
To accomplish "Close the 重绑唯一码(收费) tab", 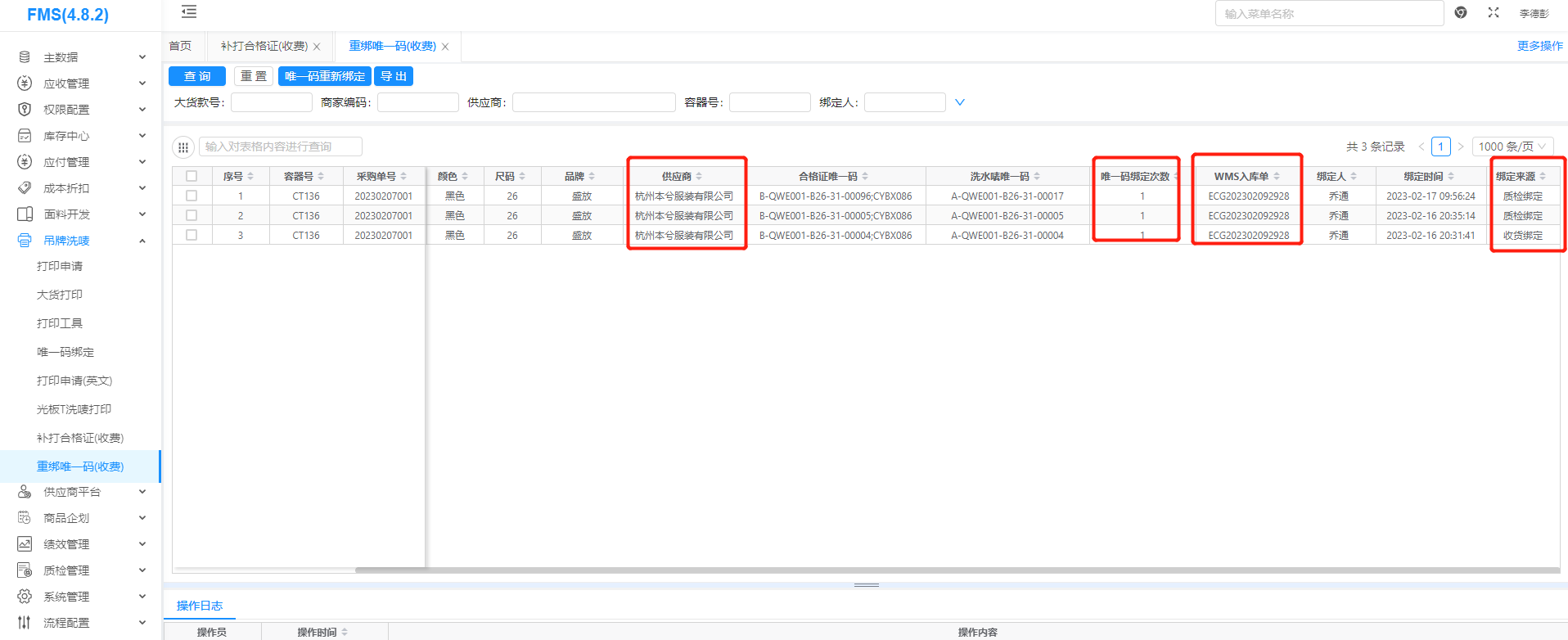I will coord(445,47).
